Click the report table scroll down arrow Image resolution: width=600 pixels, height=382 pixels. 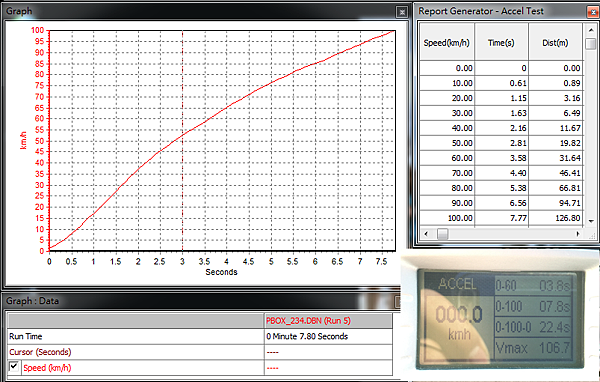[x=591, y=221]
